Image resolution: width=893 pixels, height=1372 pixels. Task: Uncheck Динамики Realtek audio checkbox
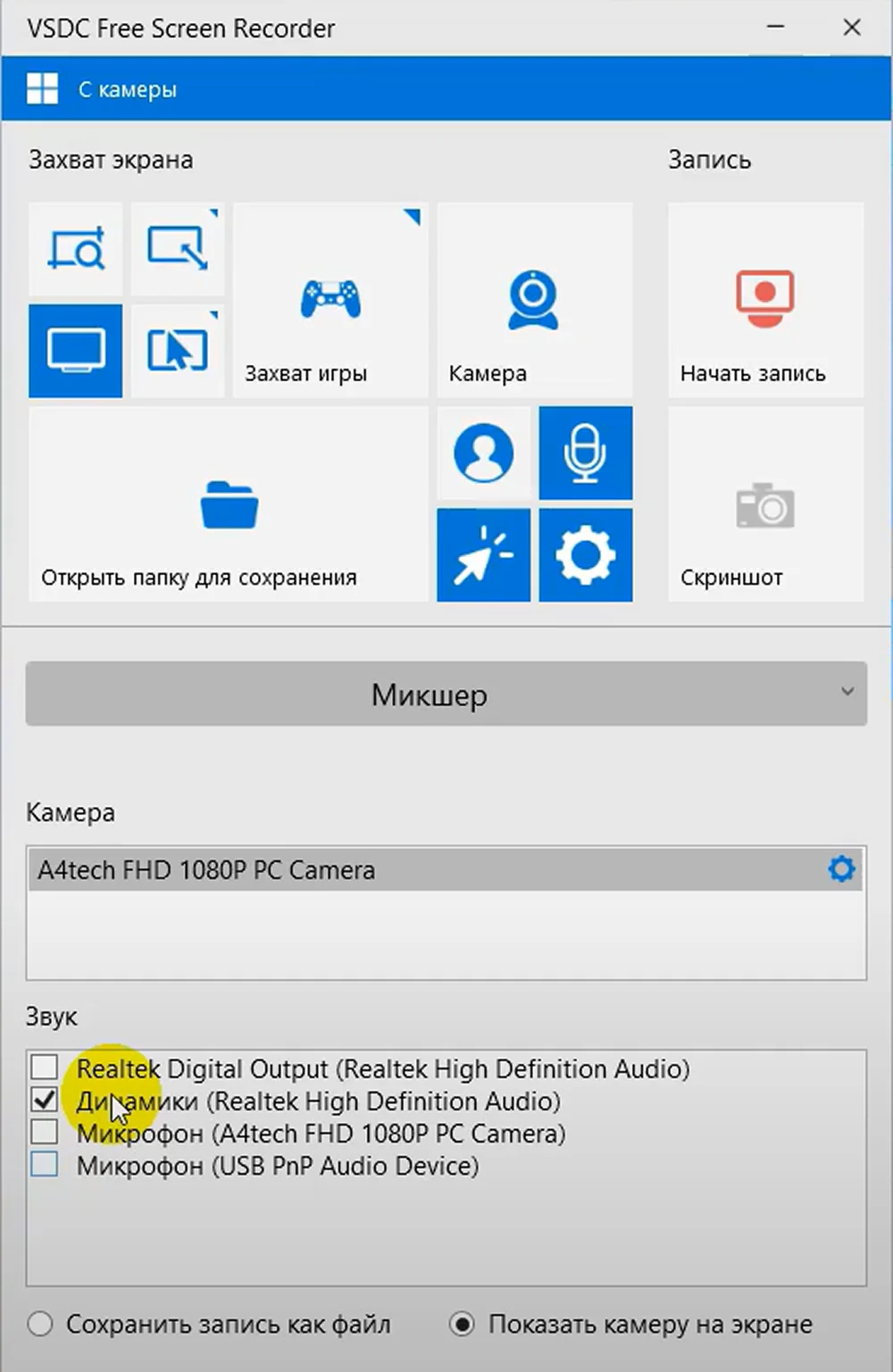(x=45, y=1100)
